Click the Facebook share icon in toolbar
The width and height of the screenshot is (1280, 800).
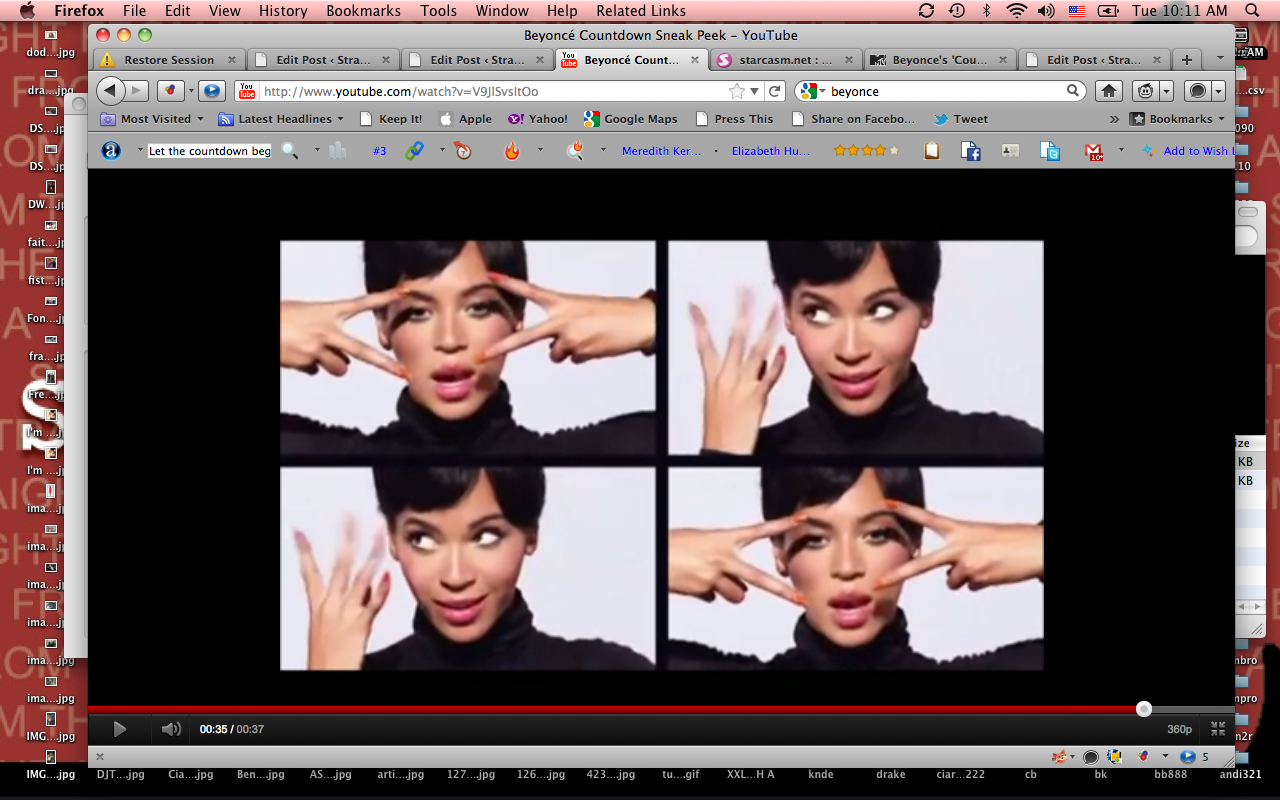coord(970,151)
